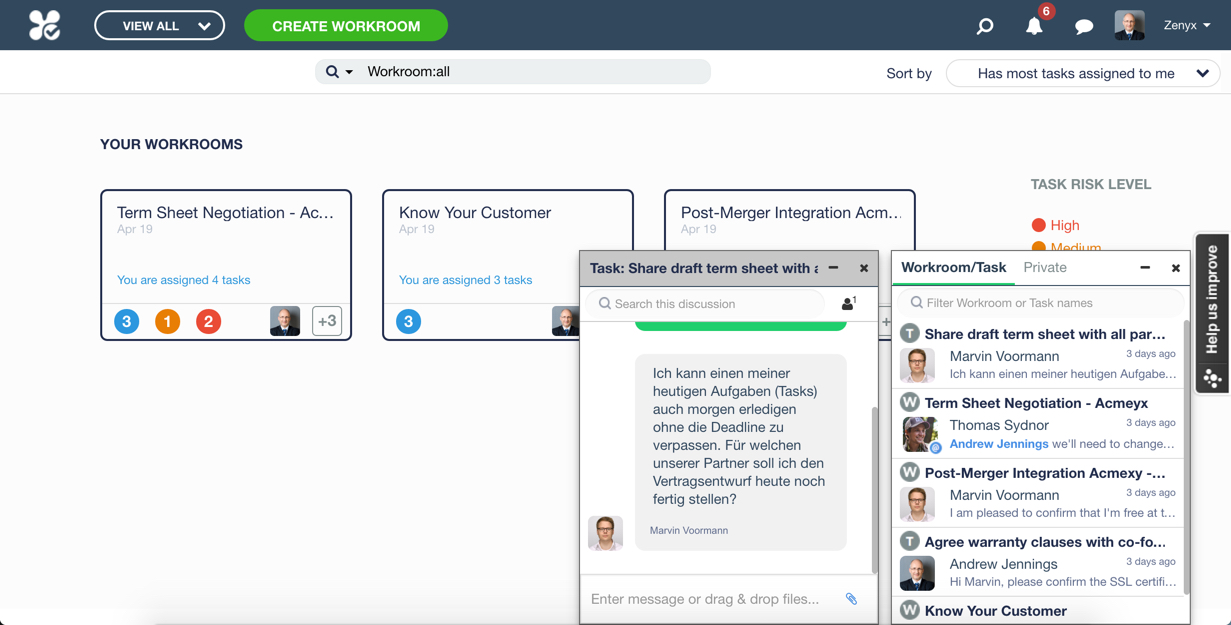Select the High risk level filter
This screenshot has height=625, width=1231.
click(1056, 225)
